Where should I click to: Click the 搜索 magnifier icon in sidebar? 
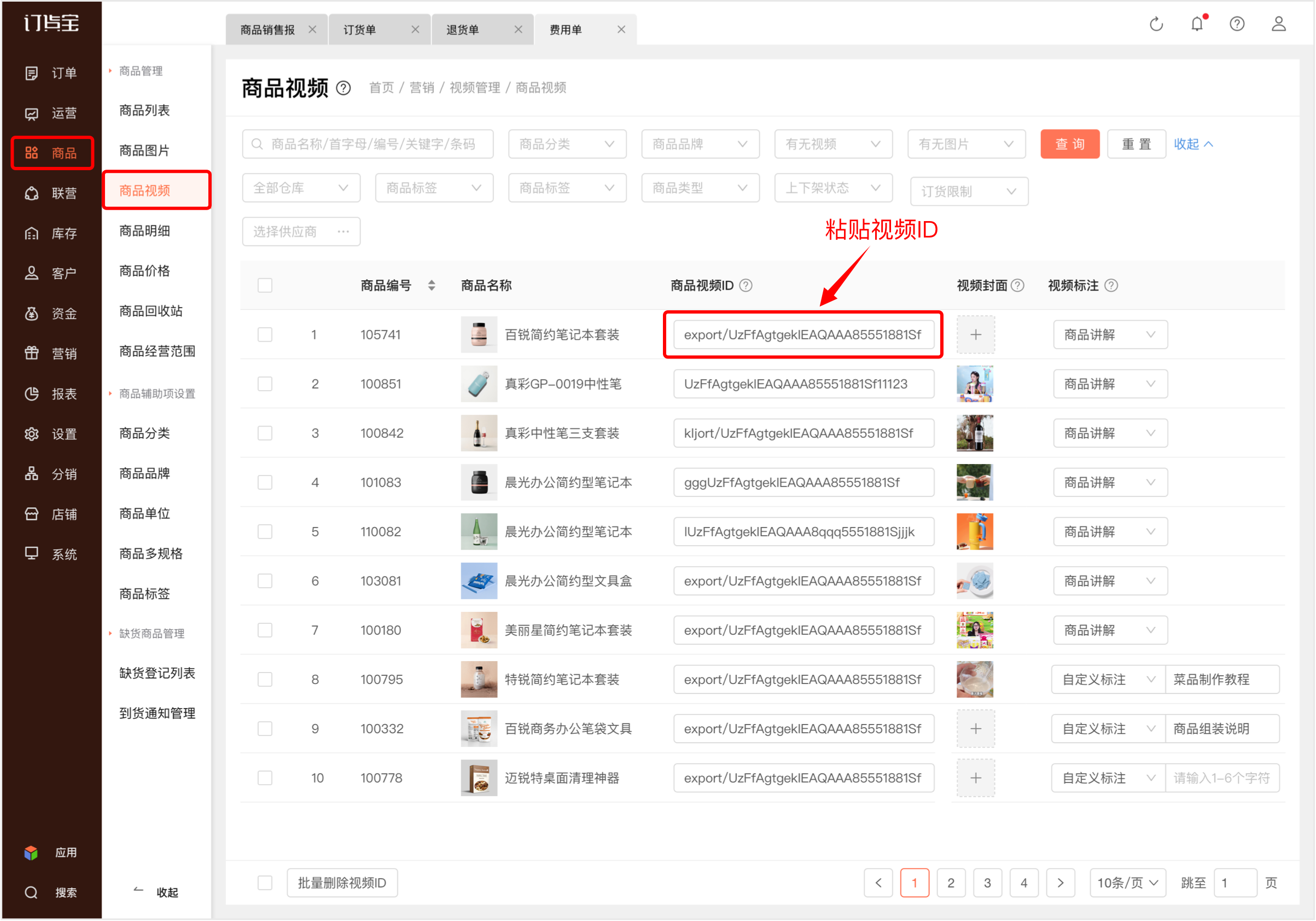(x=32, y=893)
